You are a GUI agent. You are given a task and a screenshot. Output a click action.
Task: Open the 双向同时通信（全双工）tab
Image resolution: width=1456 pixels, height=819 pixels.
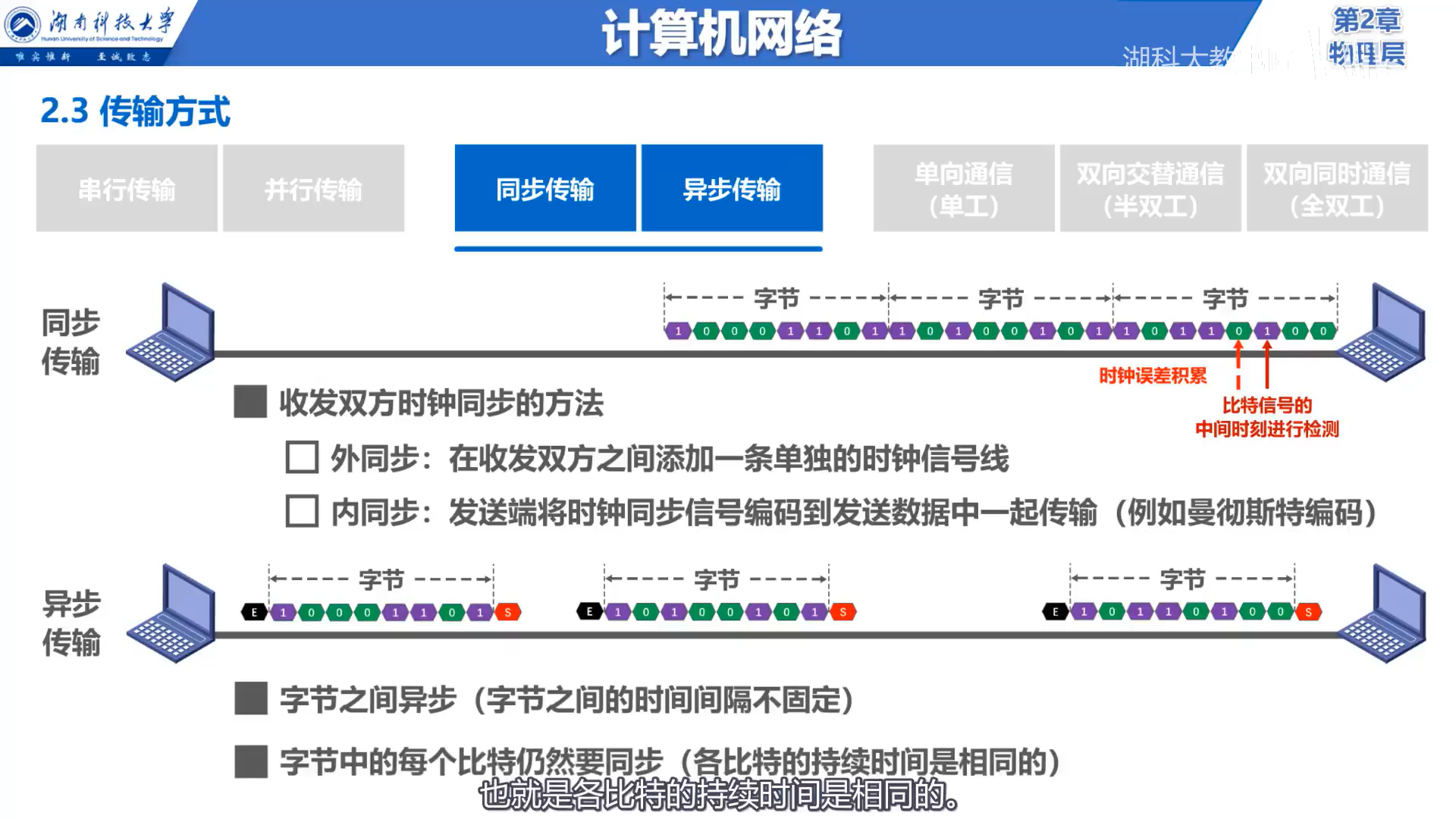click(x=1337, y=188)
